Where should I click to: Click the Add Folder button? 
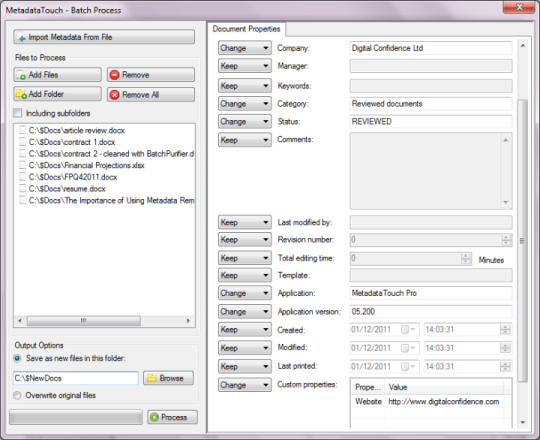tap(58, 94)
